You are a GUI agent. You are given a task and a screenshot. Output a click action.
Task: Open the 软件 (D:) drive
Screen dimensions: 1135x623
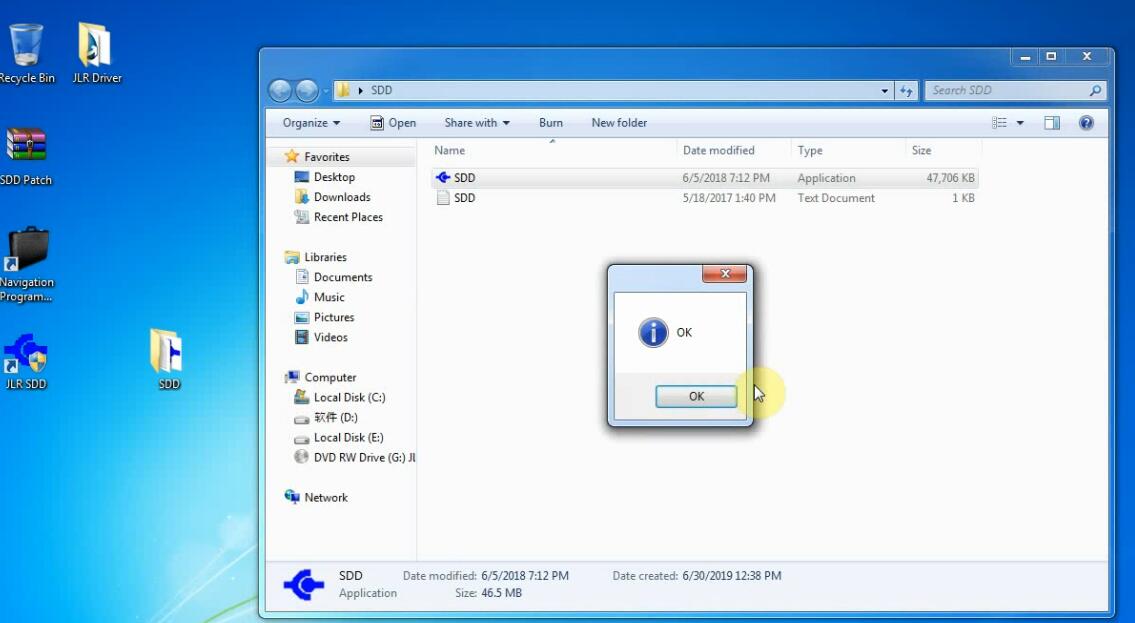(336, 418)
